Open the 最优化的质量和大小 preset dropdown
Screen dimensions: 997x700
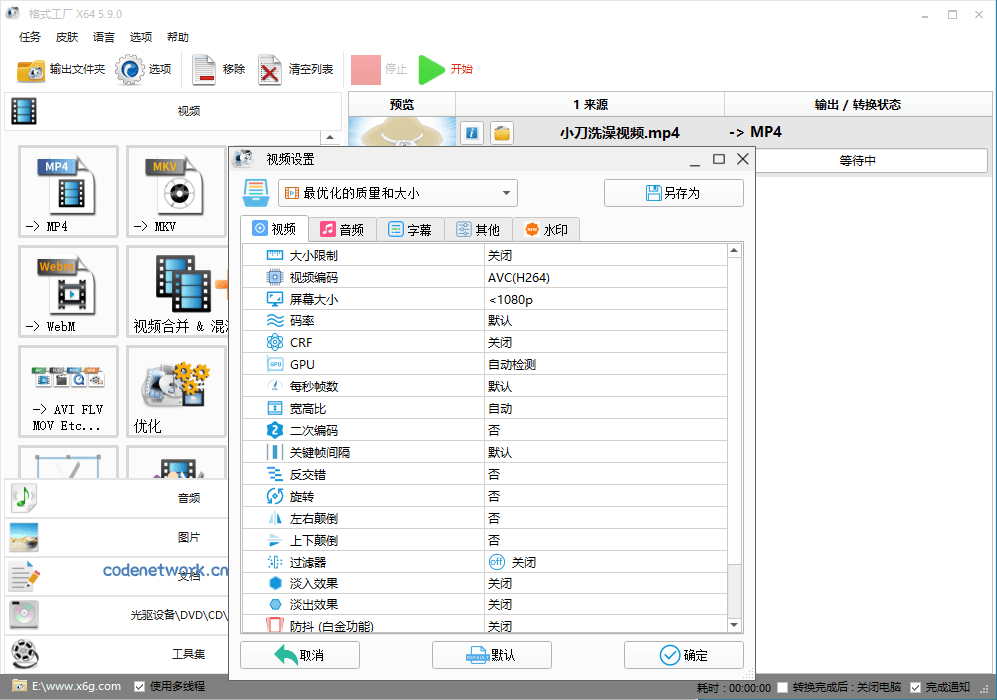[397, 193]
